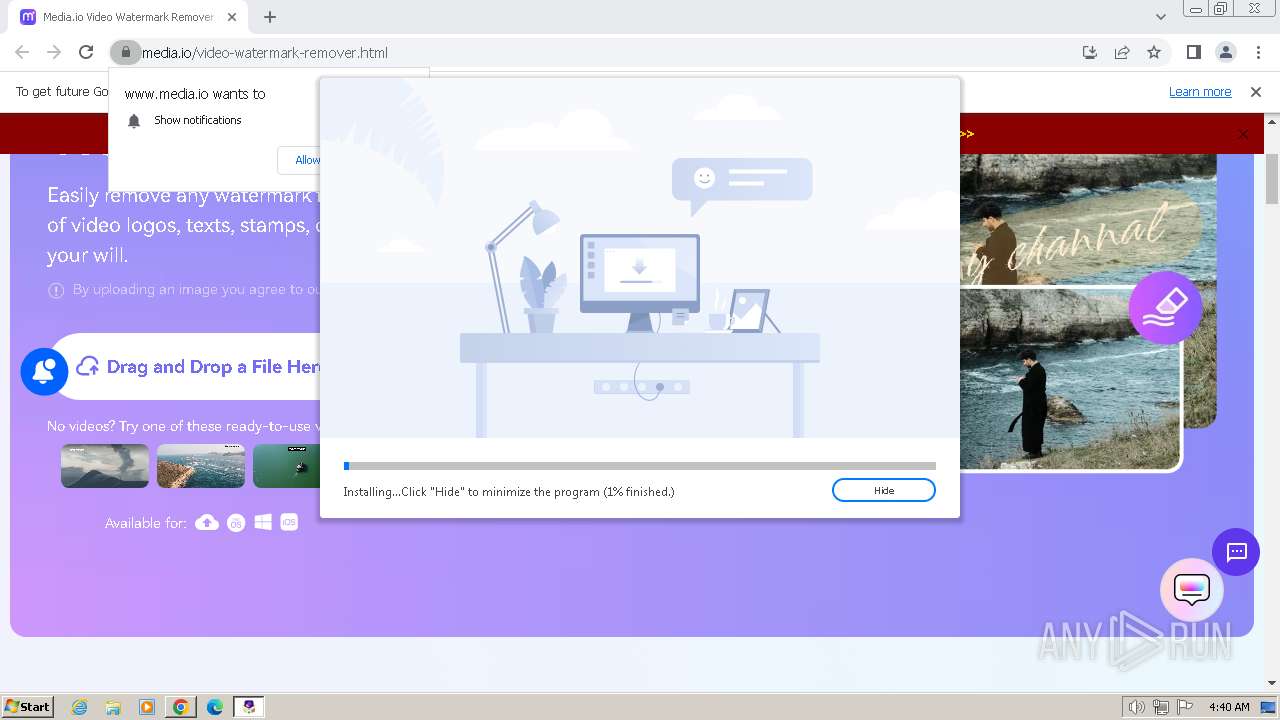Bookmark this page with star

1154,52
